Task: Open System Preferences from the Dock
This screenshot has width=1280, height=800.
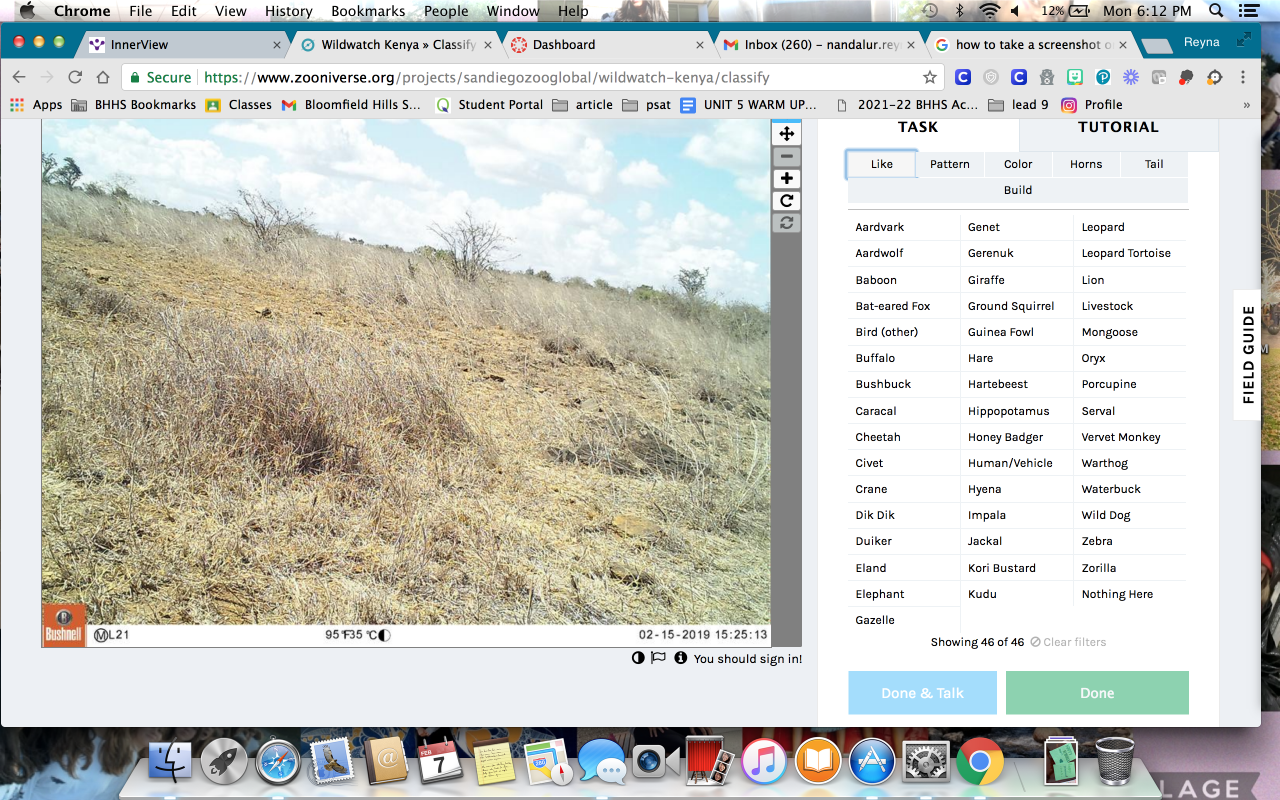Action: point(926,763)
